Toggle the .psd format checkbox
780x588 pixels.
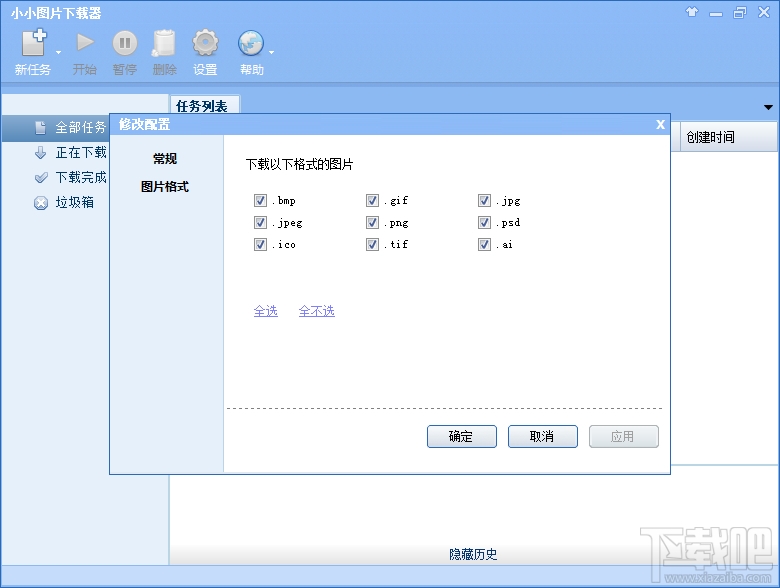point(484,222)
